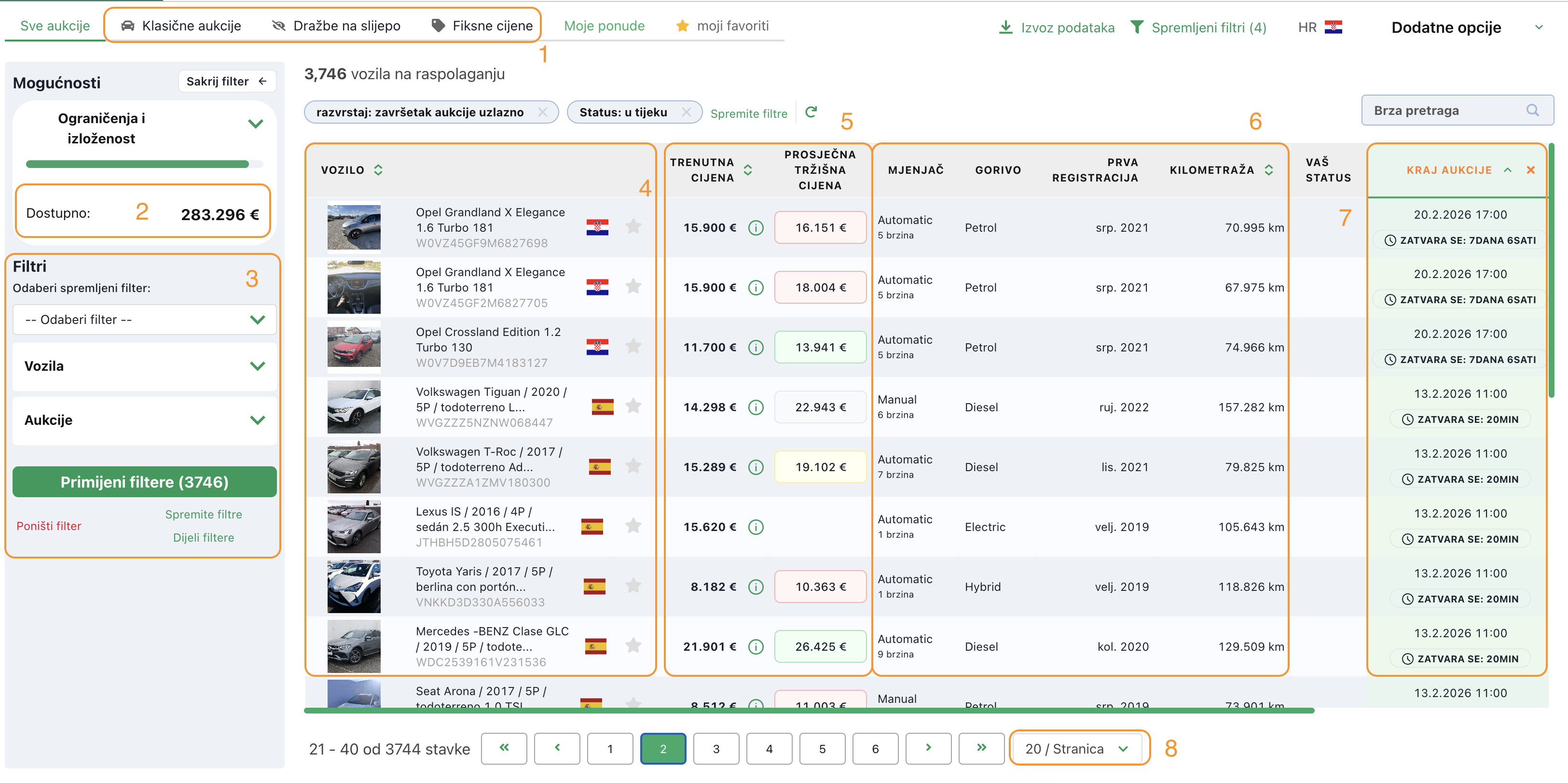The width and height of the screenshot is (1568, 783).
Task: Toggle the favorite star for the Lexus IS
Action: (633, 526)
